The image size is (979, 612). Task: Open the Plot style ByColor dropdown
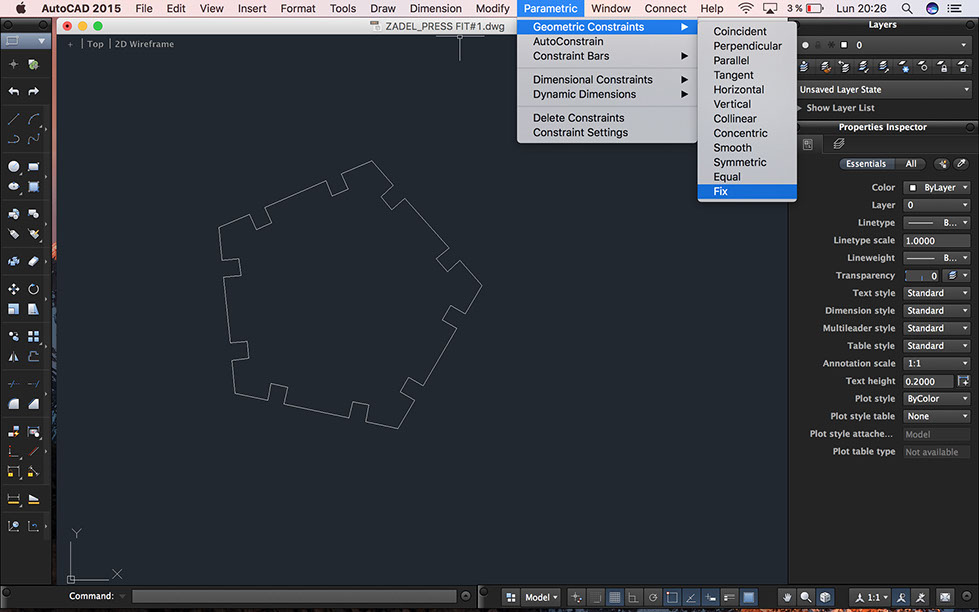tap(936, 399)
